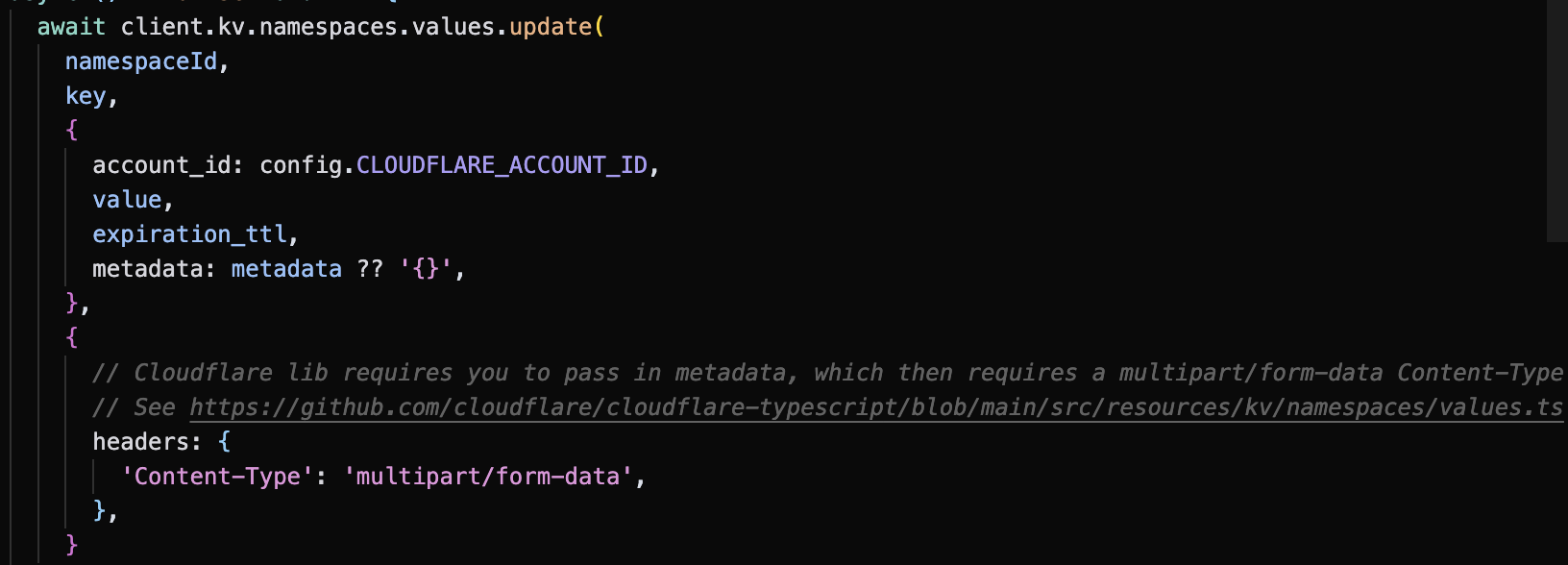
Task: Click the '{}' string literal
Action: point(426,269)
